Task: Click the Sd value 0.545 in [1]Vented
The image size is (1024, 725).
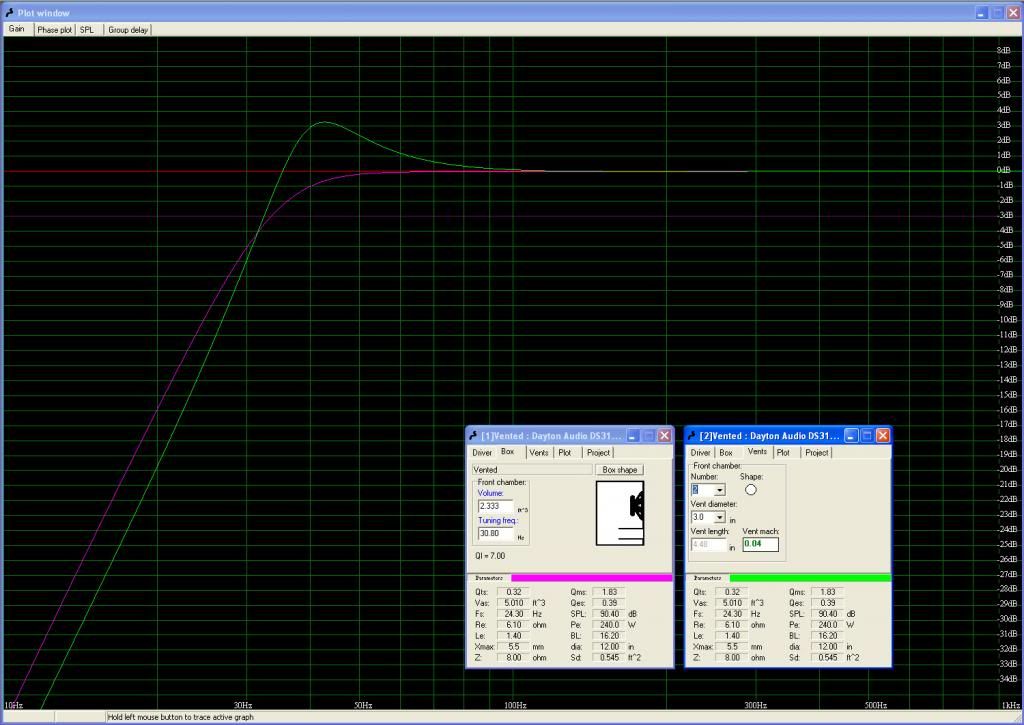Action: pos(609,658)
